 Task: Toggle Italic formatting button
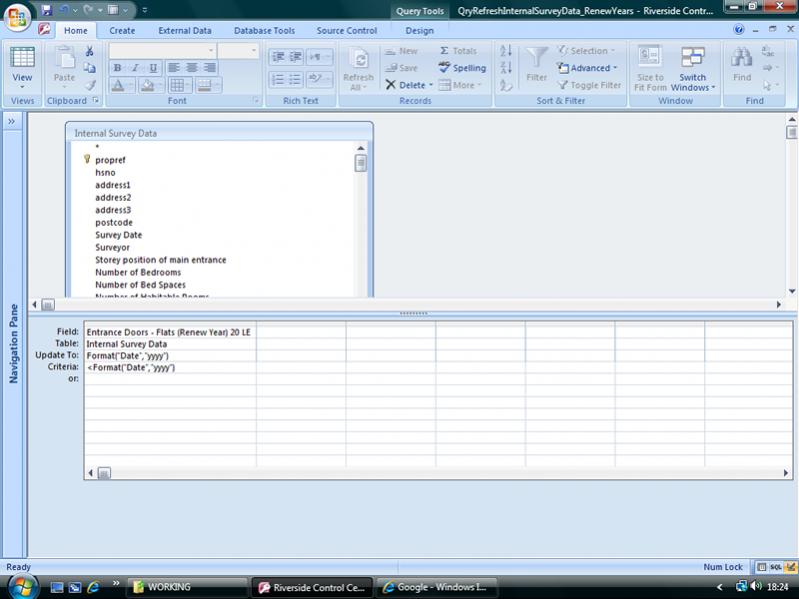(135, 68)
